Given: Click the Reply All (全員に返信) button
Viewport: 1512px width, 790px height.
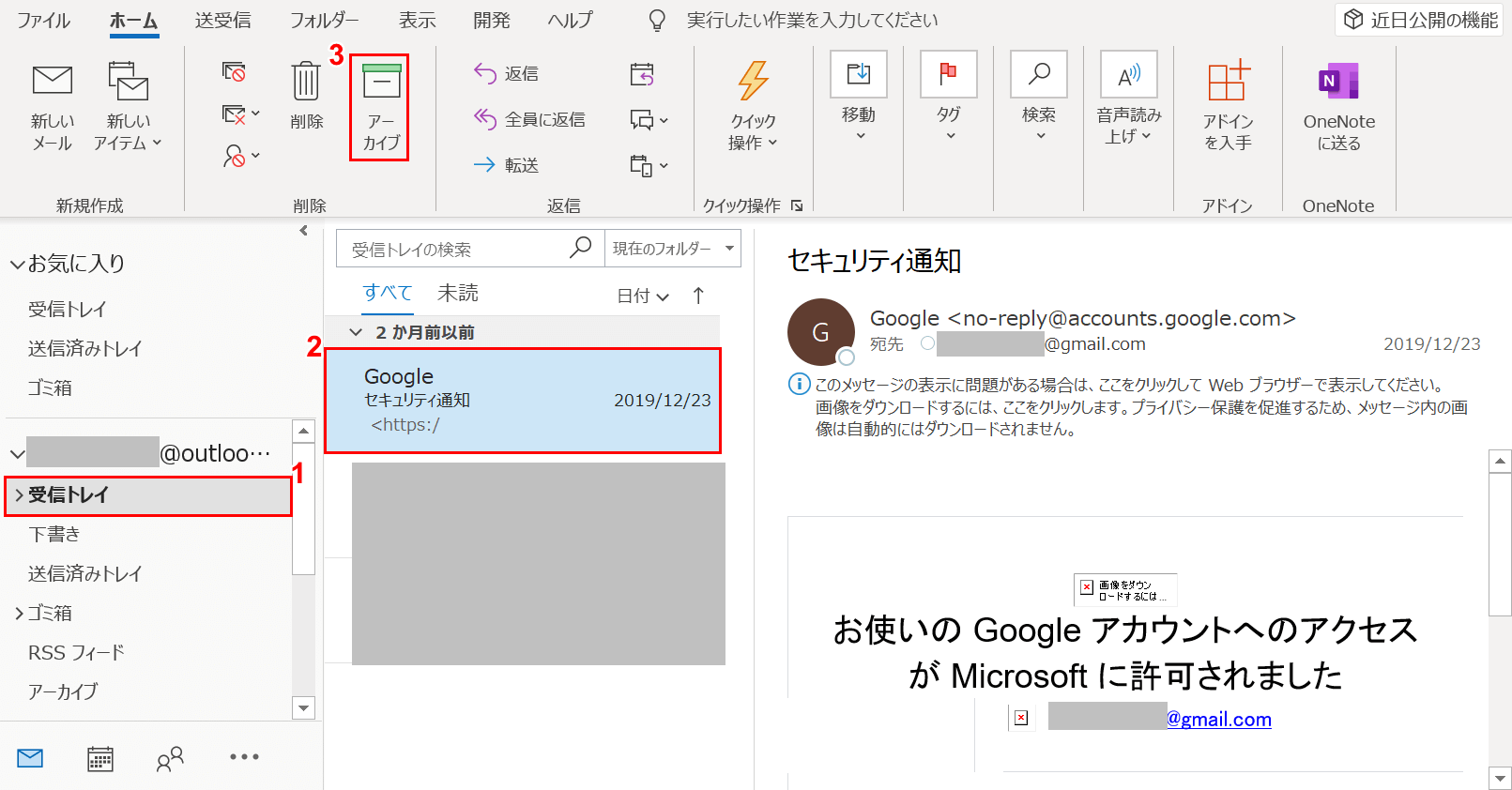Looking at the screenshot, I should 529,119.
